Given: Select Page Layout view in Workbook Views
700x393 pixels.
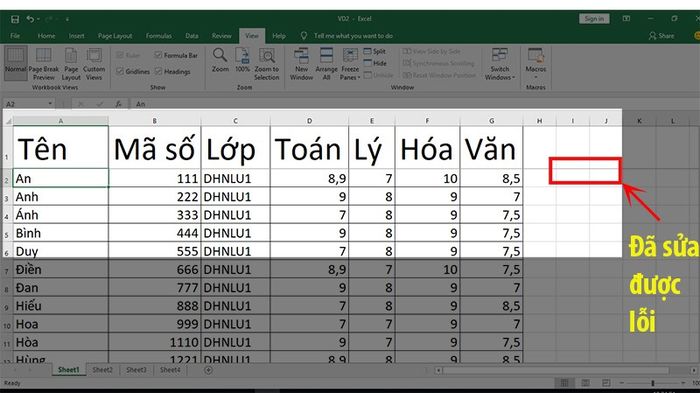Looking at the screenshot, I should 71,64.
